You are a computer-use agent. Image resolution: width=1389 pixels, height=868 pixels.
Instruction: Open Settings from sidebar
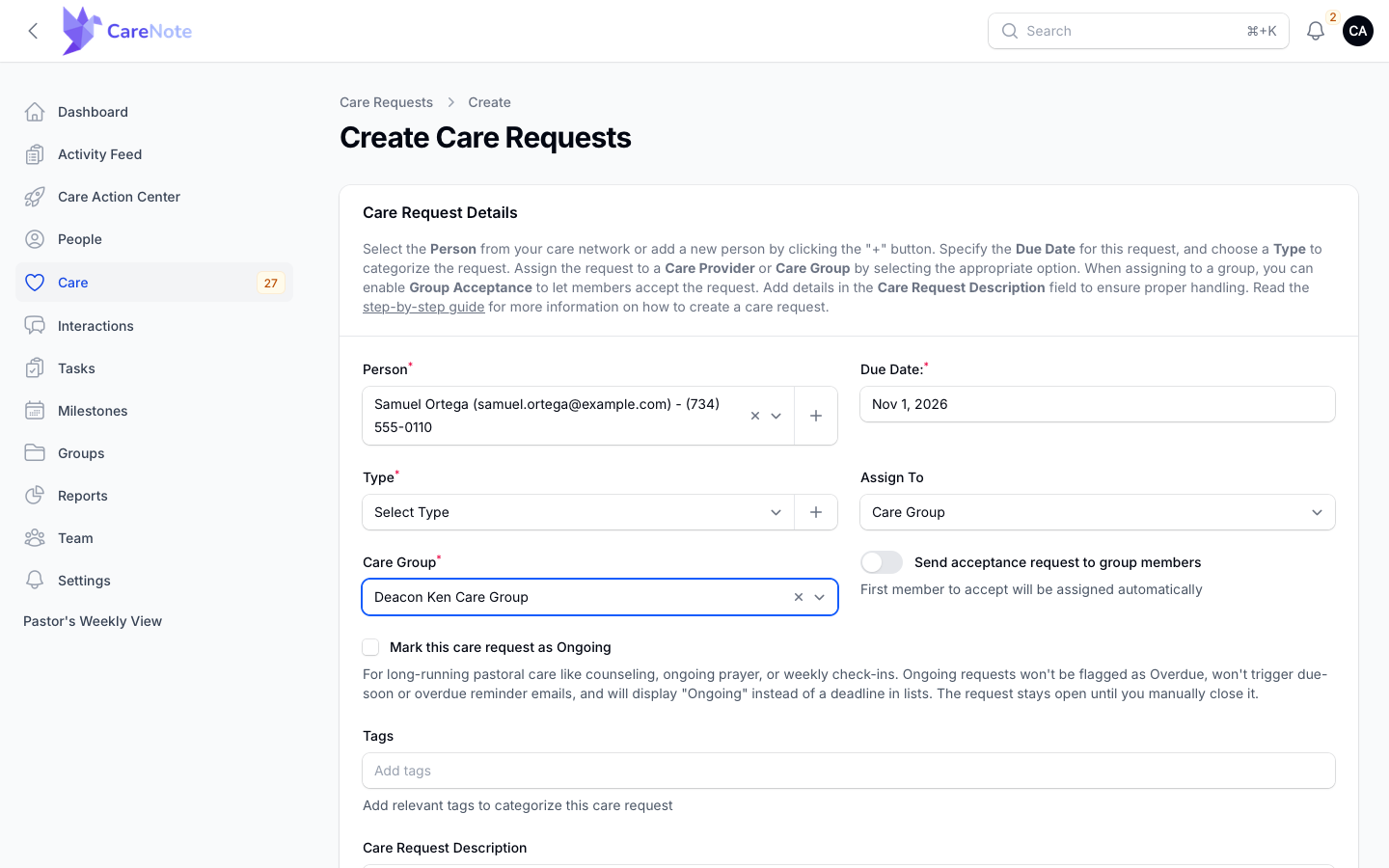[x=154, y=581]
